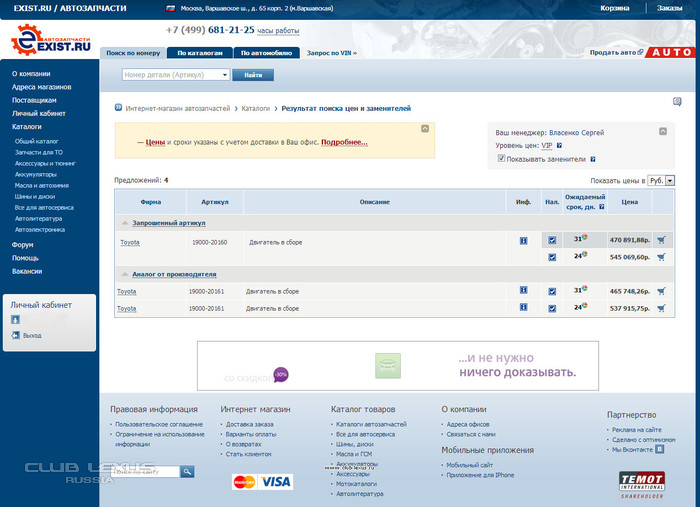
Task: Click the print icon at top right of page
Action: pyautogui.click(x=677, y=102)
